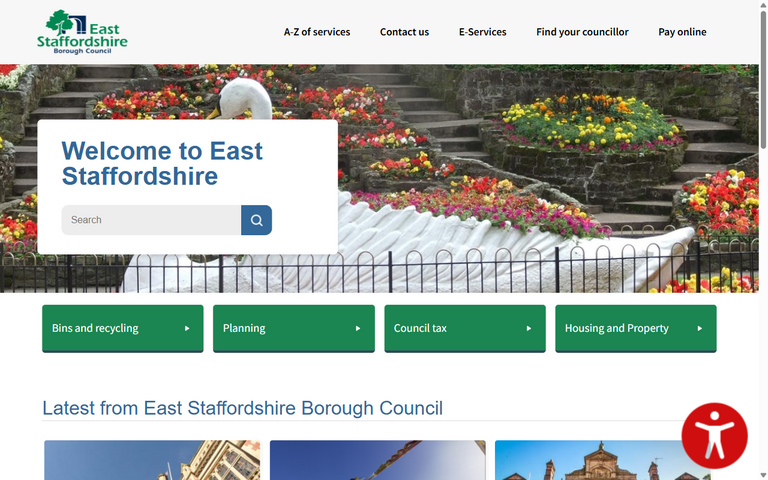Image resolution: width=768 pixels, height=480 pixels.
Task: Click the East Staffordshire Borough Council logo
Action: (82, 32)
